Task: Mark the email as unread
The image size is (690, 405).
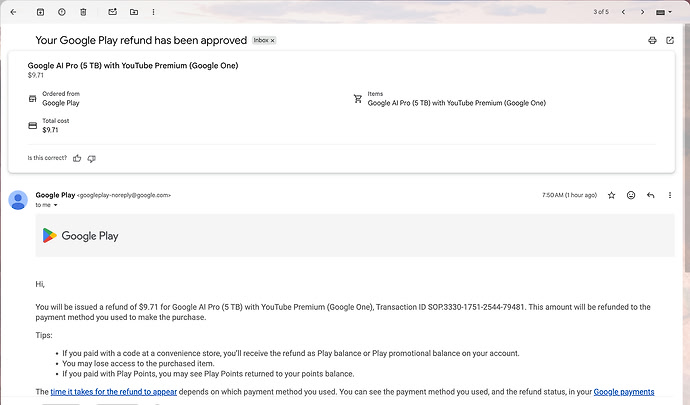Action: 113,12
